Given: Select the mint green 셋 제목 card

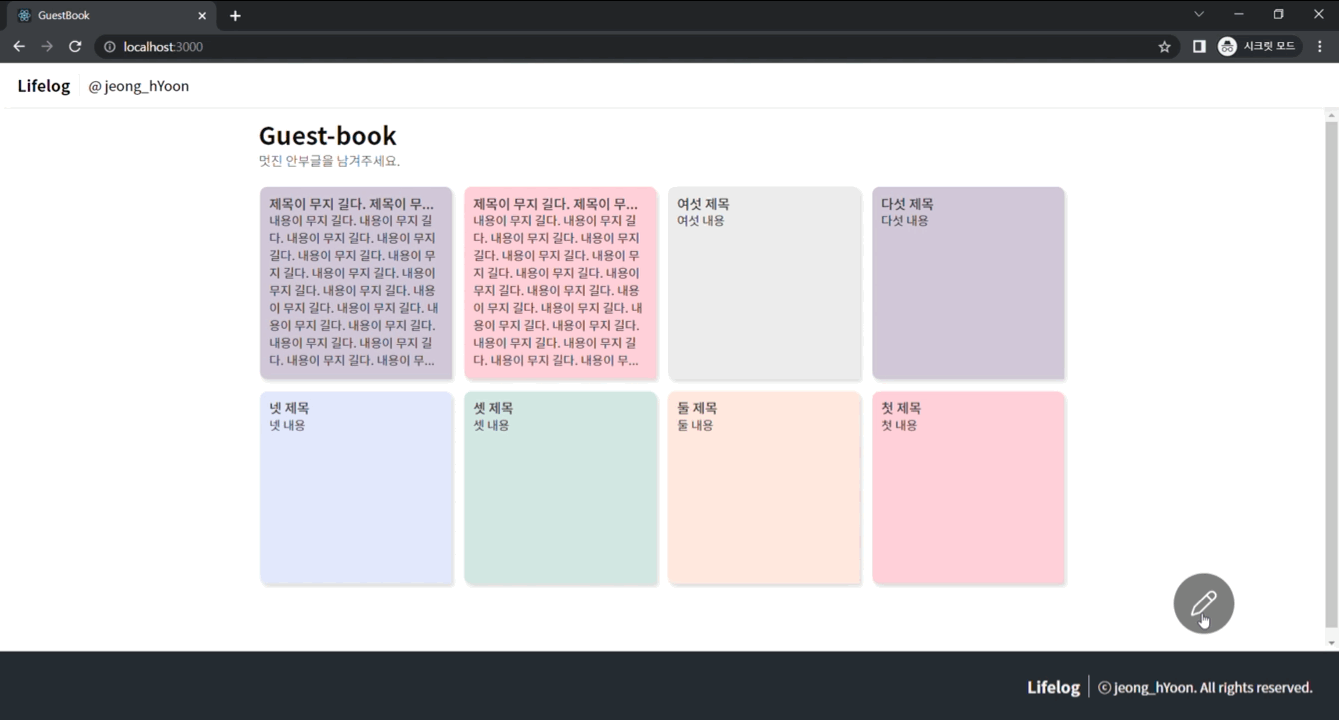Looking at the screenshot, I should coord(560,488).
